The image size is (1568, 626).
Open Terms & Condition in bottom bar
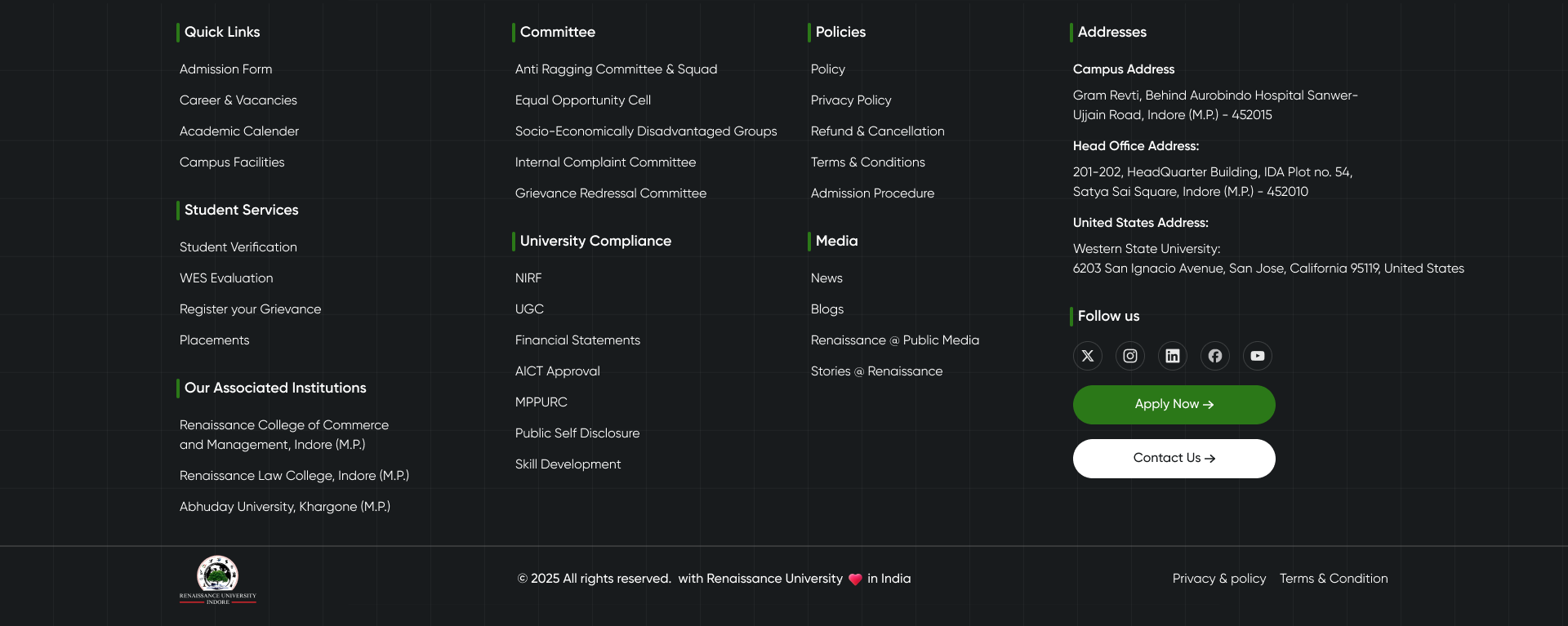1333,579
